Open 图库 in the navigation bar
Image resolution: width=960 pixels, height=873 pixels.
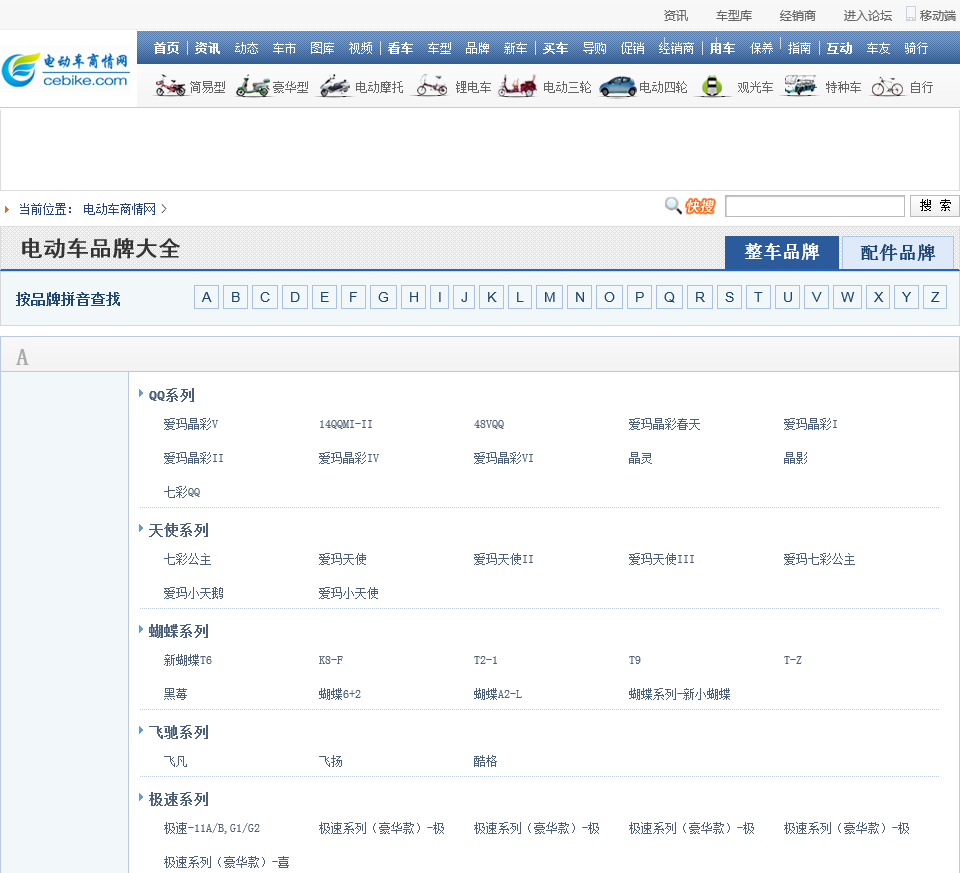pyautogui.click(x=322, y=48)
